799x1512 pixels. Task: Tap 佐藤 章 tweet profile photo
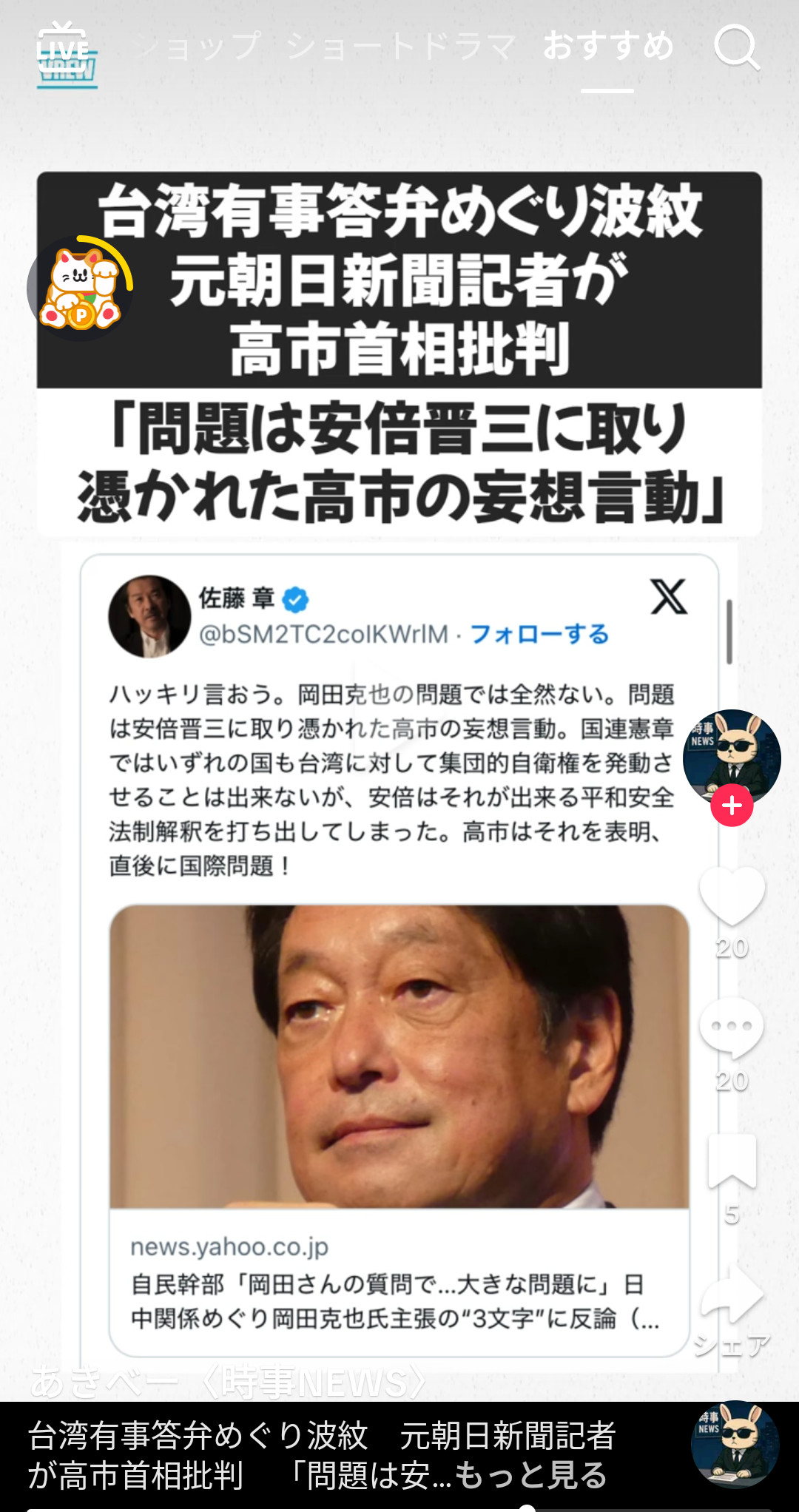149,616
